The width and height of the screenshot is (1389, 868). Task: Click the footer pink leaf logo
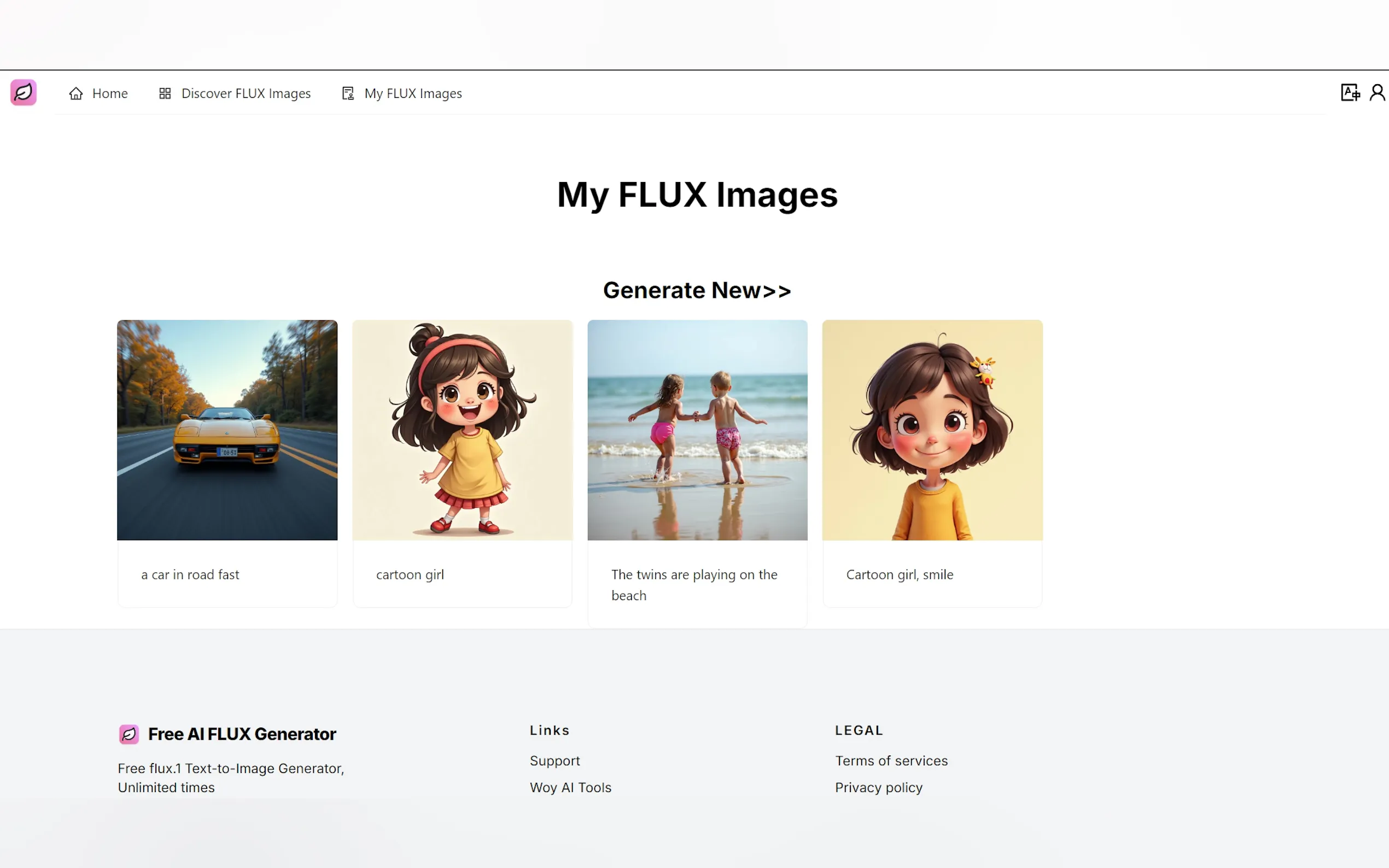[x=129, y=734]
